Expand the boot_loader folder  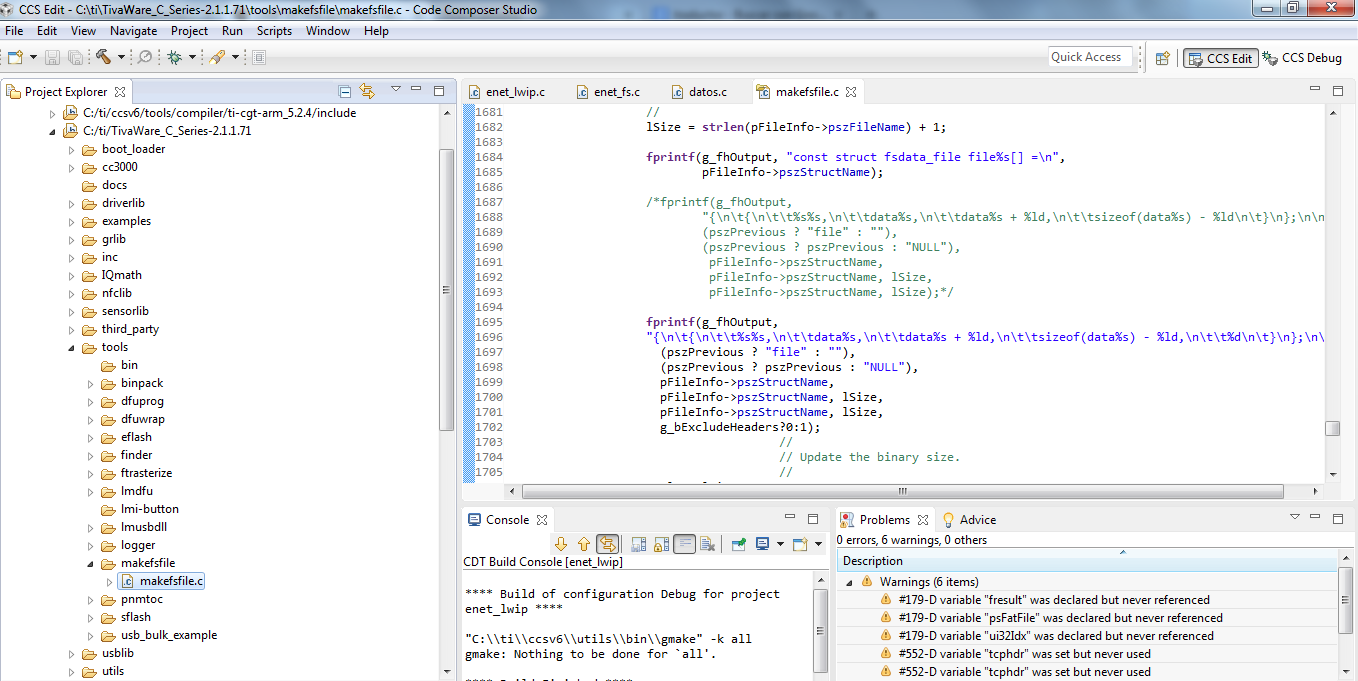tap(72, 150)
